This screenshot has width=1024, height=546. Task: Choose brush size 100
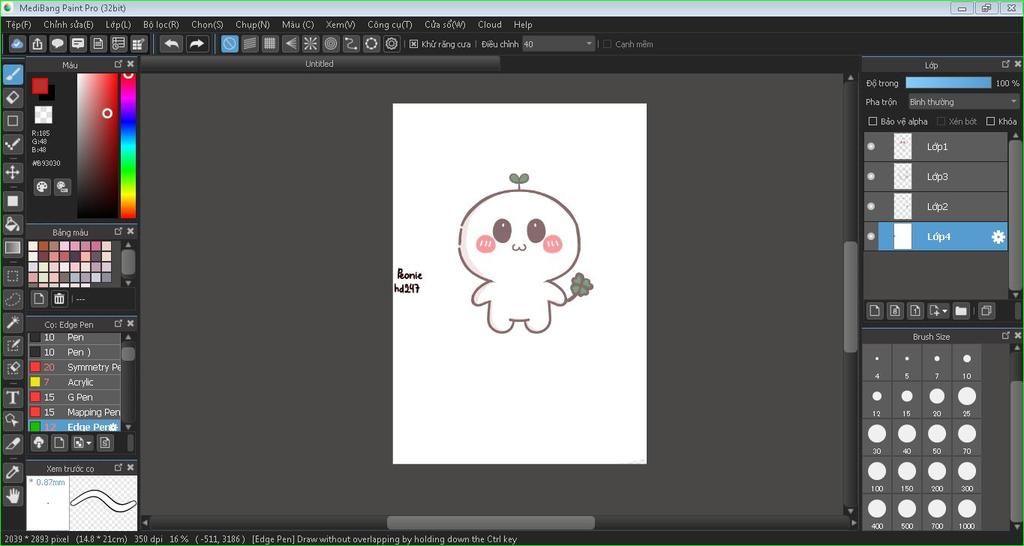tap(876, 475)
